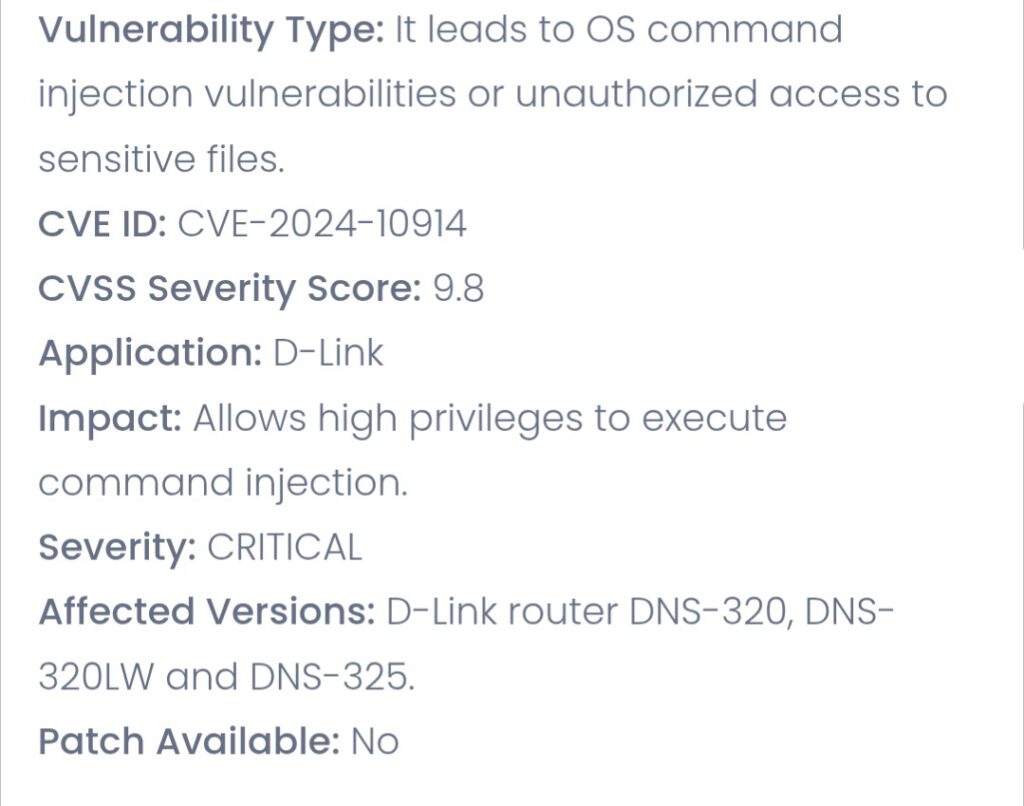Click the 'Allows high privileges to execute' text
Viewport: 1024px width, 806px height.
(490, 418)
